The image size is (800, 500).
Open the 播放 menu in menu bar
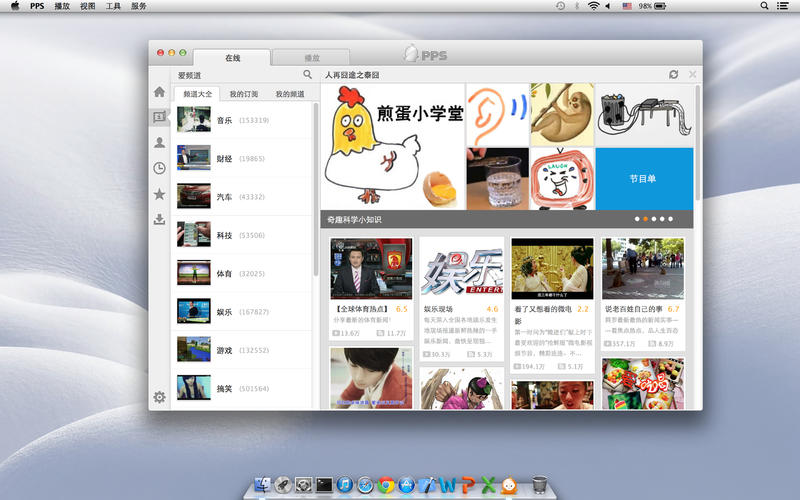tap(62, 6)
